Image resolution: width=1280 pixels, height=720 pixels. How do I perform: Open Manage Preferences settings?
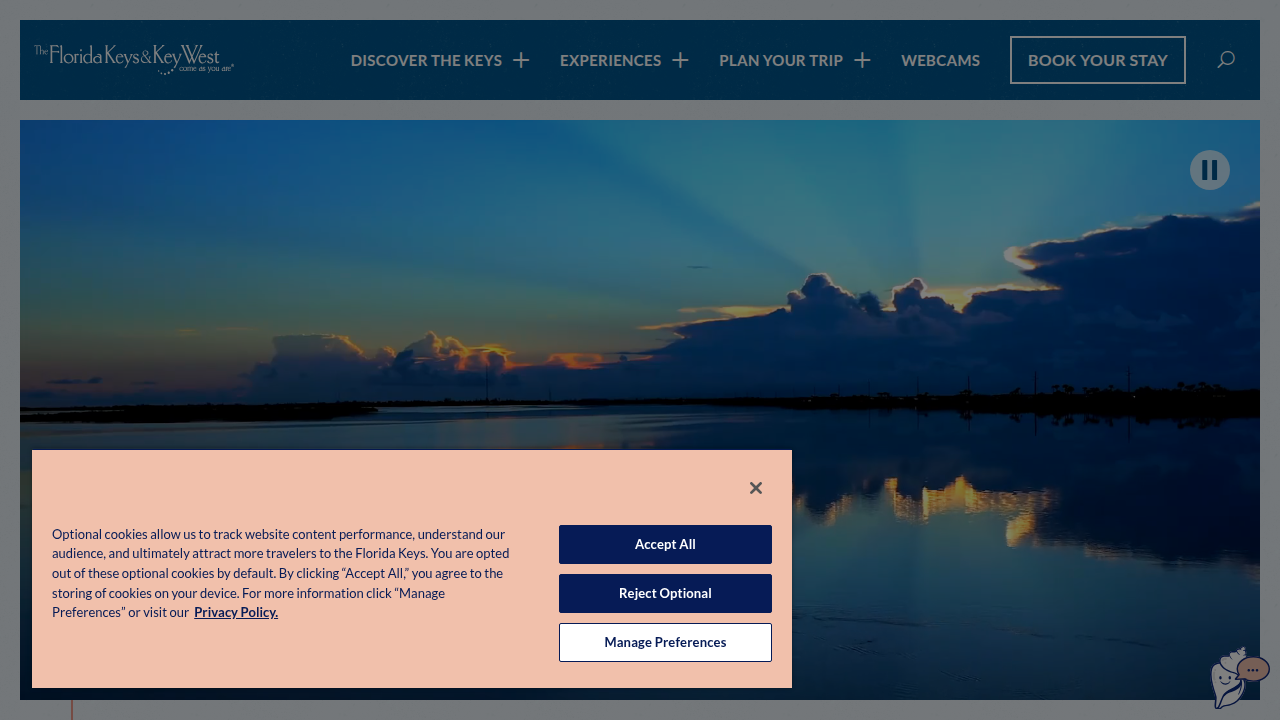(x=665, y=642)
